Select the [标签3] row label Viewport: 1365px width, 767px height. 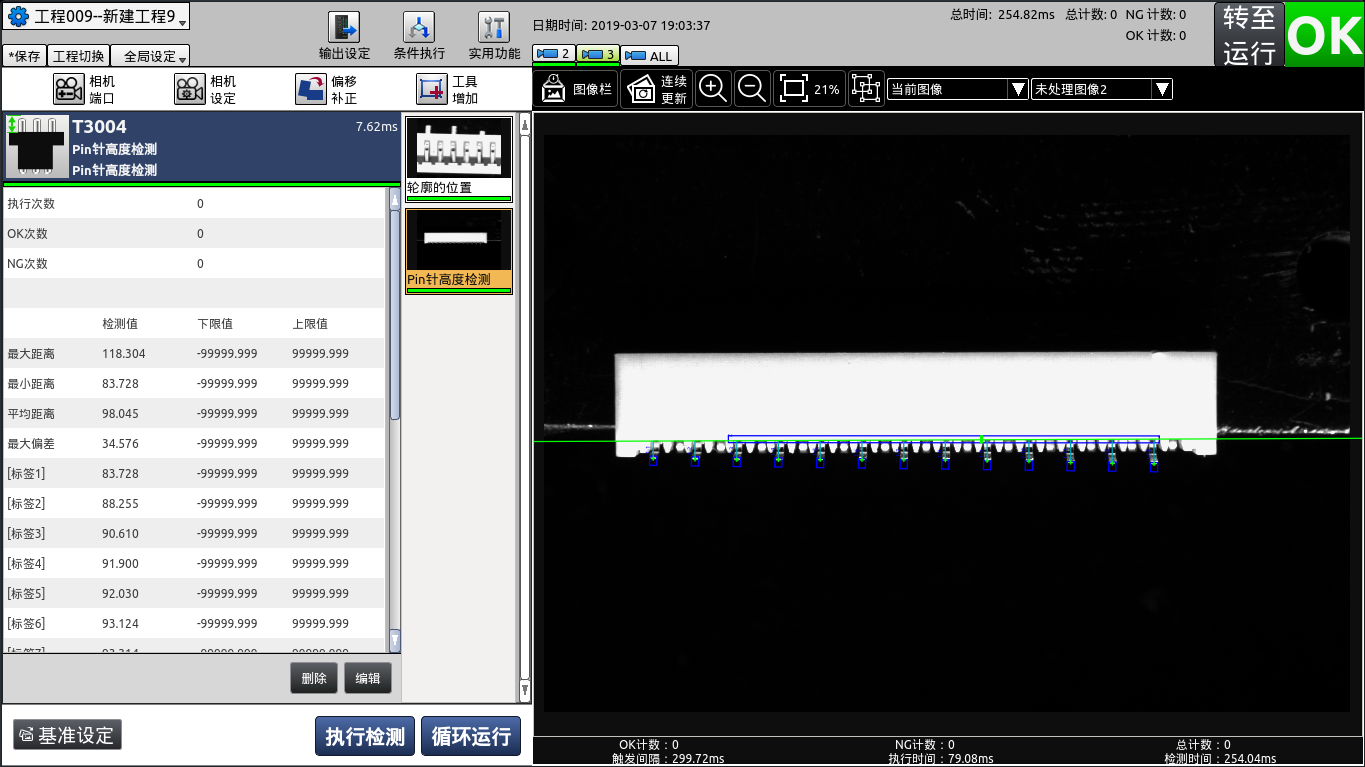click(26, 534)
